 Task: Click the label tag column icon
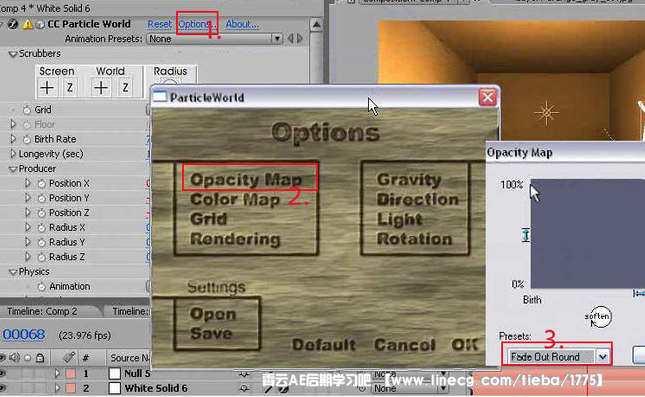click(70, 357)
